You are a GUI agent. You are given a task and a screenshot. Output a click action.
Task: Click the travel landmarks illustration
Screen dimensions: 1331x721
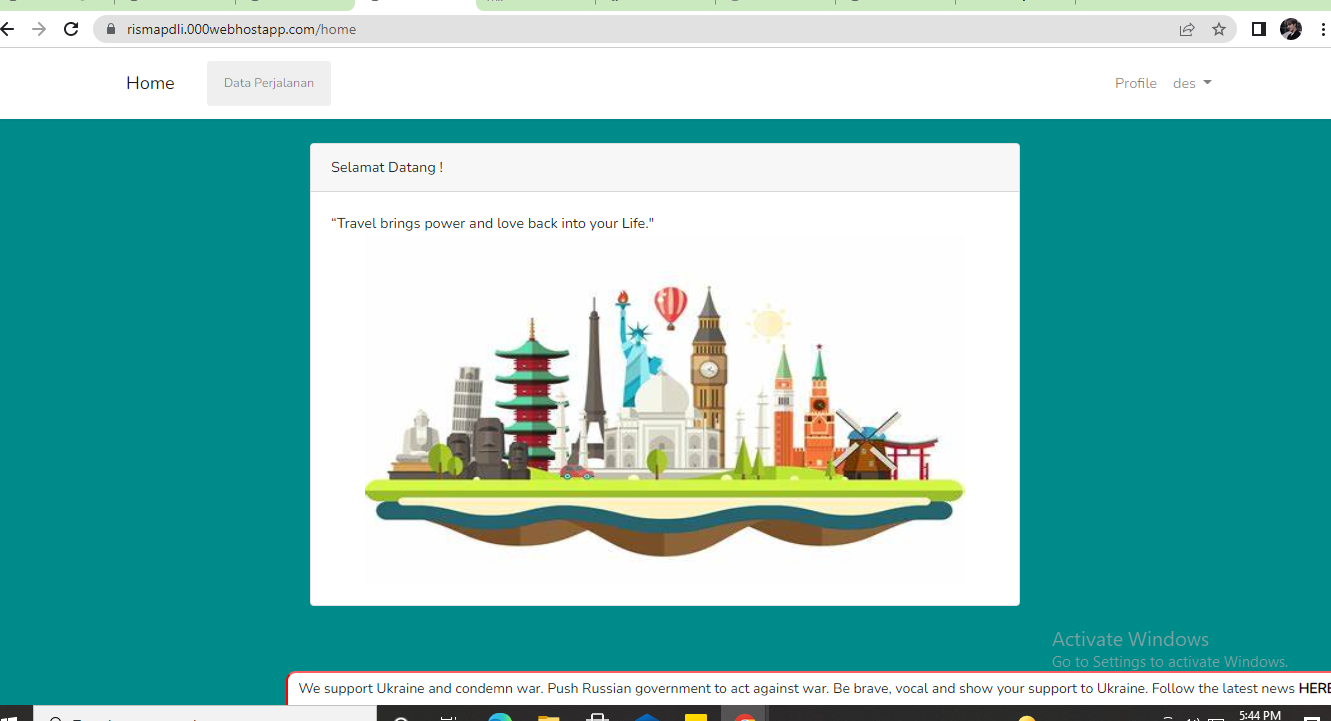pos(664,410)
